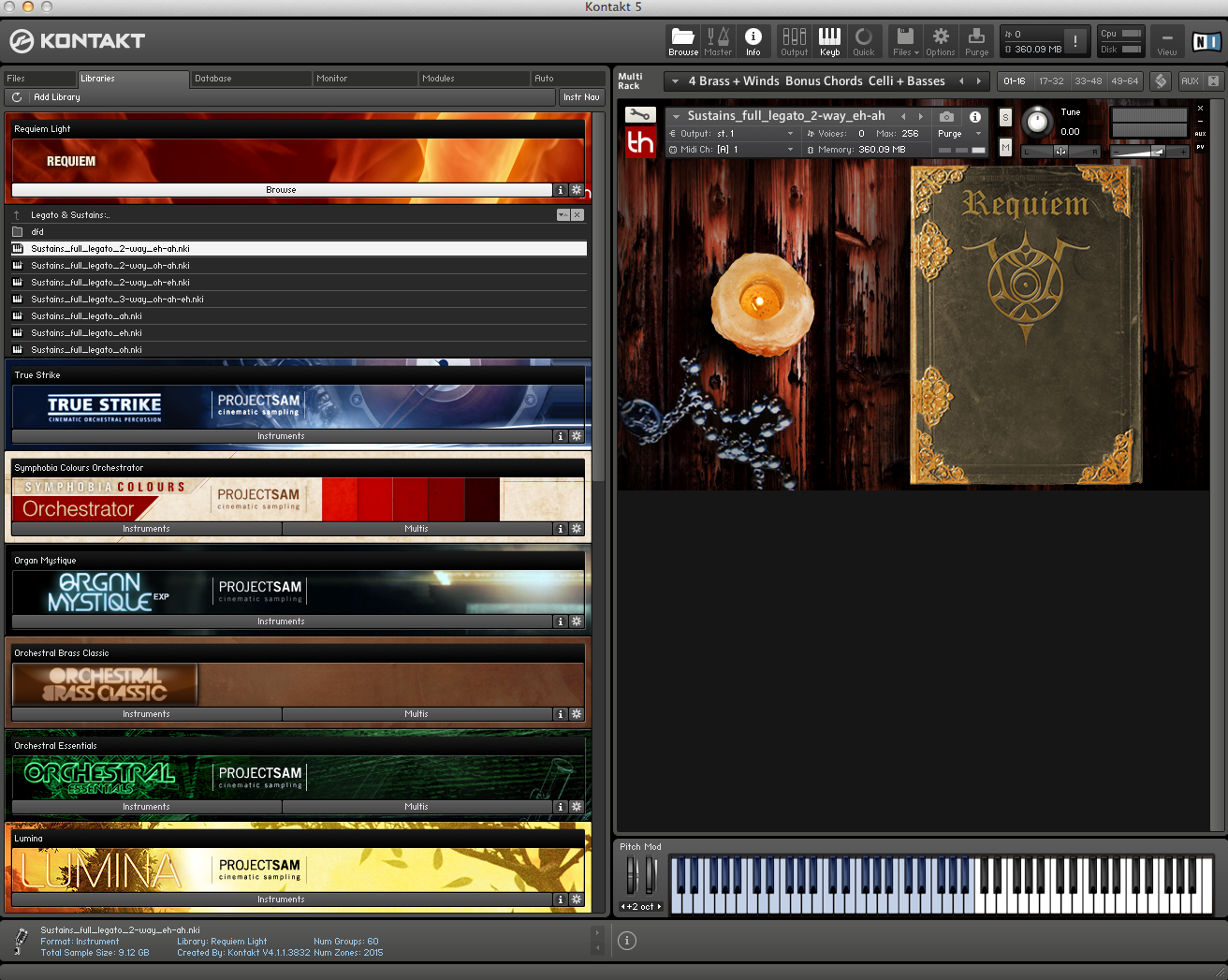The image size is (1228, 980).
Task: Switch to the Auto tab
Action: 568,79
